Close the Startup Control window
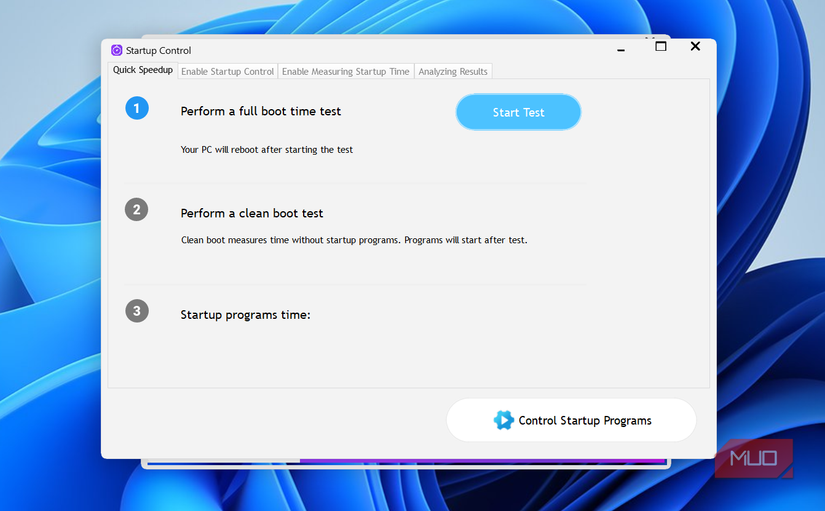Viewport: 825px width, 511px height. 695,46
